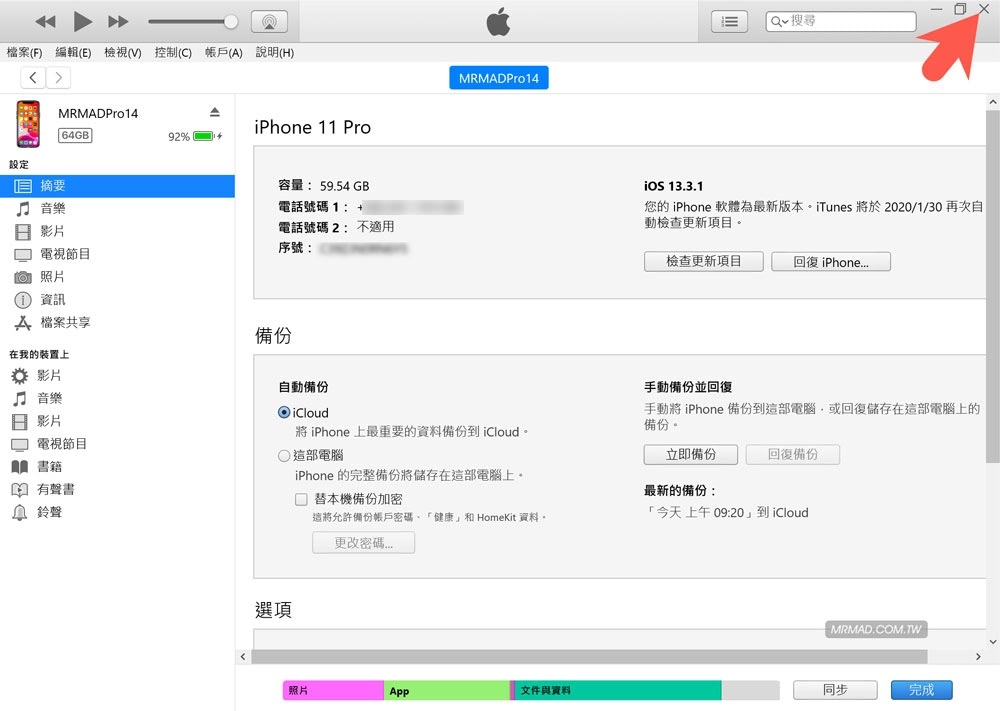This screenshot has height=711, width=1000.
Task: Open the 說明(H) menu
Action: click(274, 52)
